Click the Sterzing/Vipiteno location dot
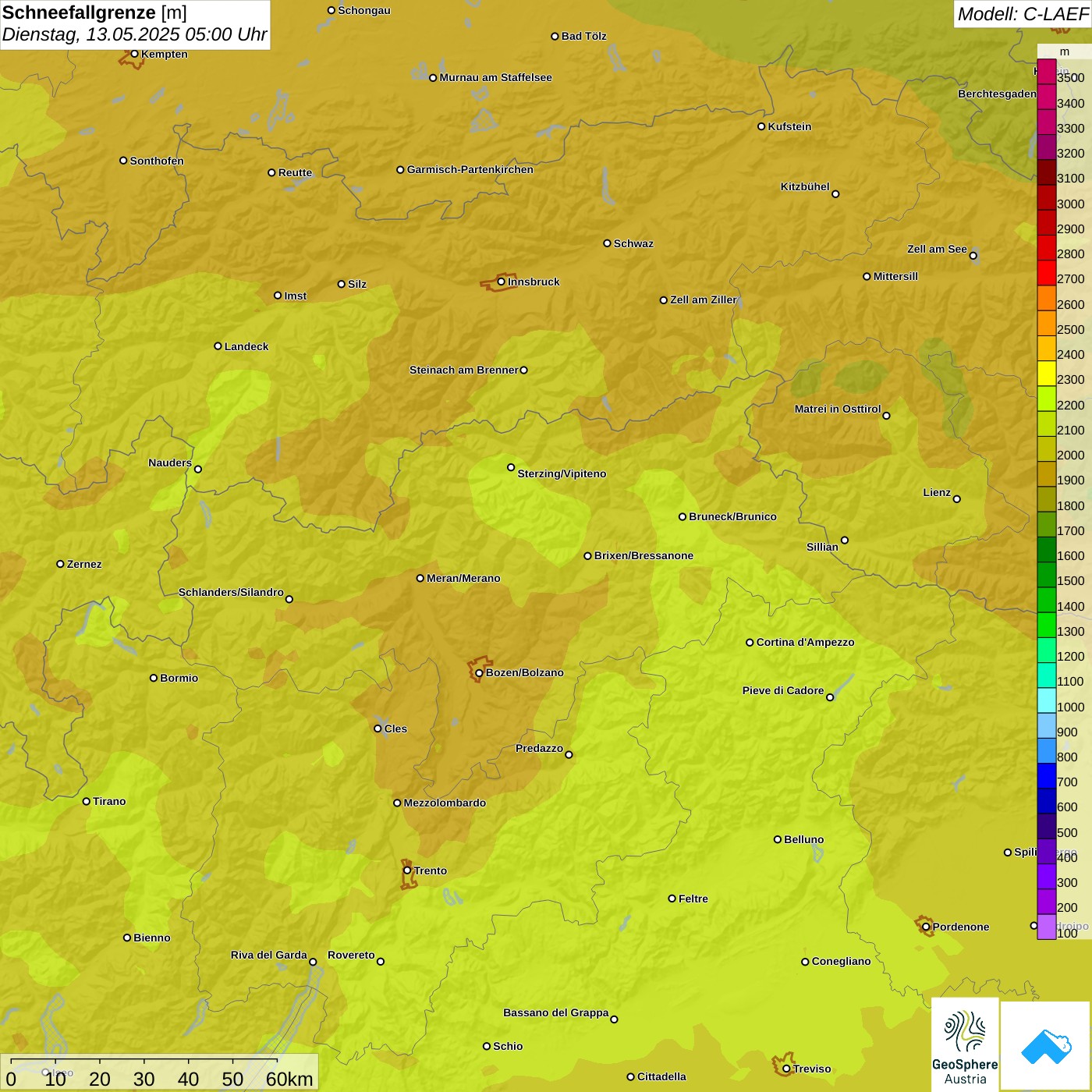 (x=511, y=467)
